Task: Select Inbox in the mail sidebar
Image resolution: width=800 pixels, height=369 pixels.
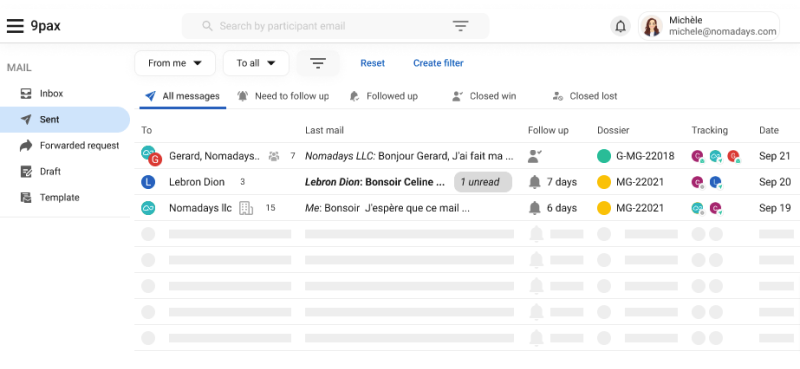Action: click(65, 93)
